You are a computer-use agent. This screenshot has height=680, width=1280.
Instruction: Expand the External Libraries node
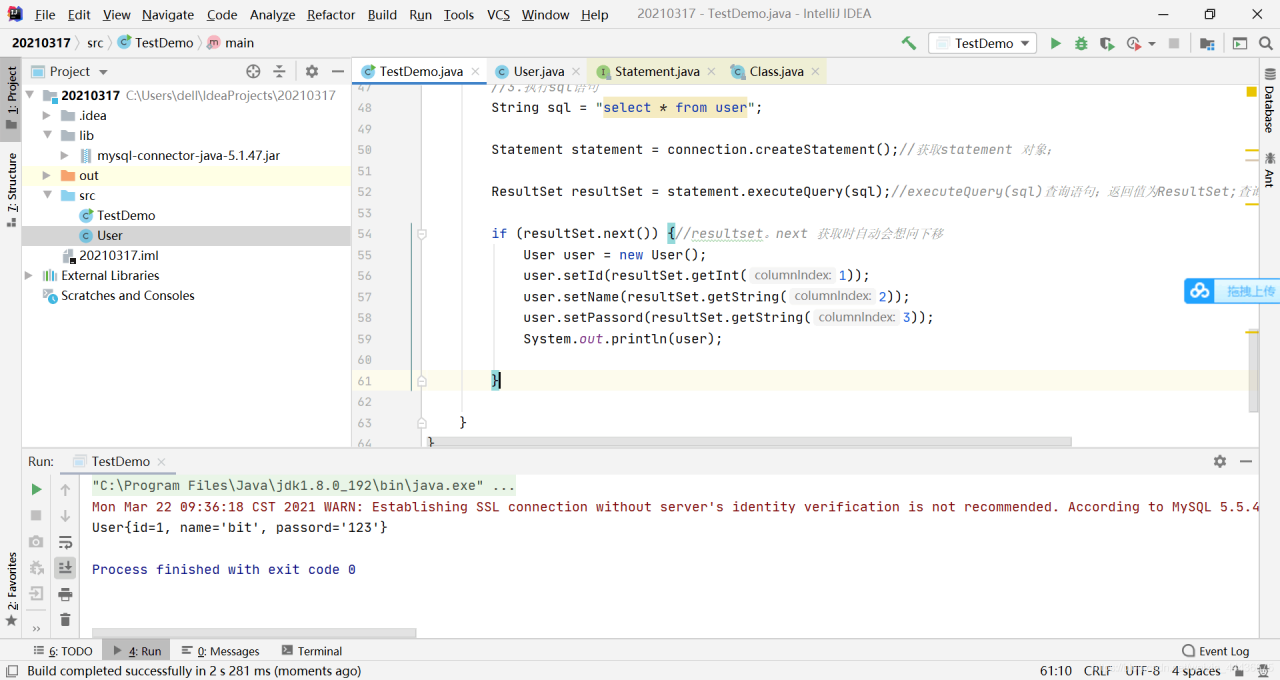pos(29,275)
